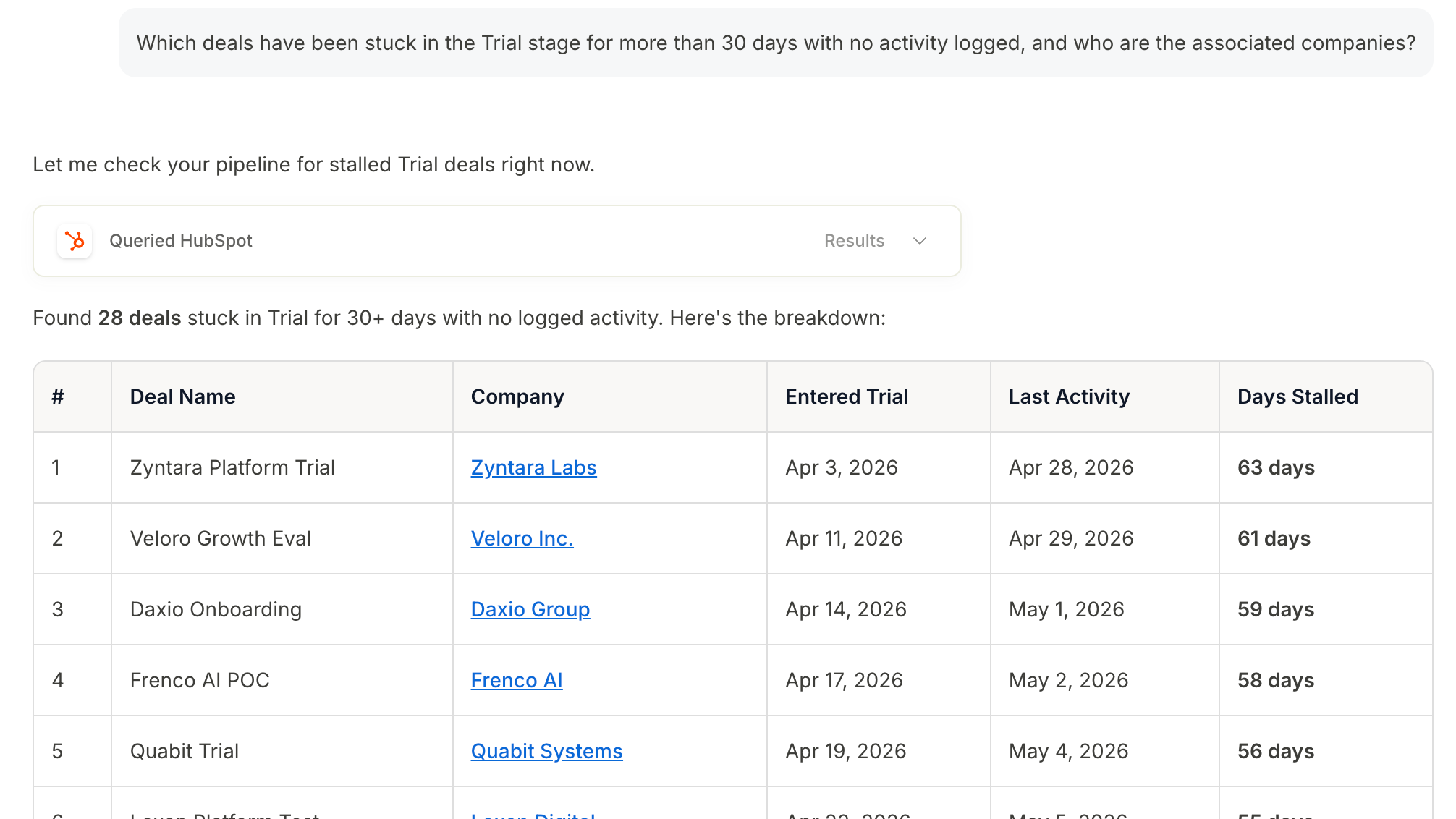Click the 56 days stalled value
The image size is (1456, 819).
[x=1276, y=752]
